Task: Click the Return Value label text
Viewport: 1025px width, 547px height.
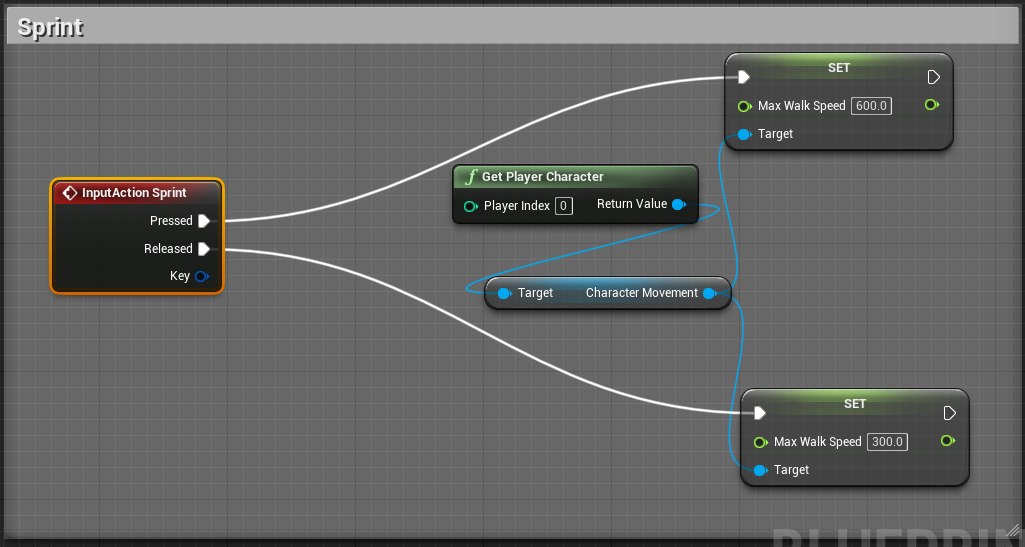Action: pos(631,204)
